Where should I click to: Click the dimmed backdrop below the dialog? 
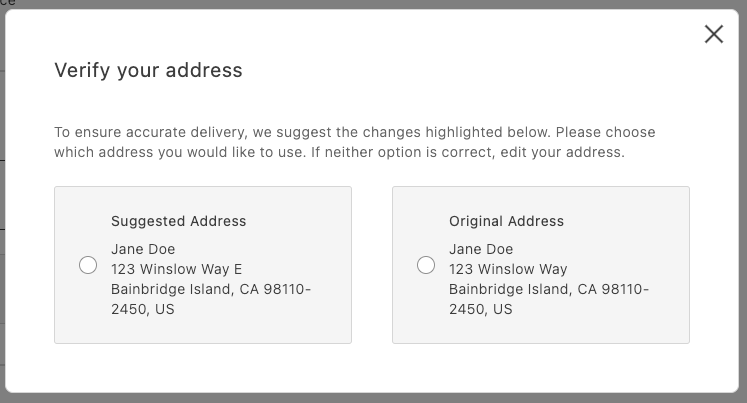point(373,398)
